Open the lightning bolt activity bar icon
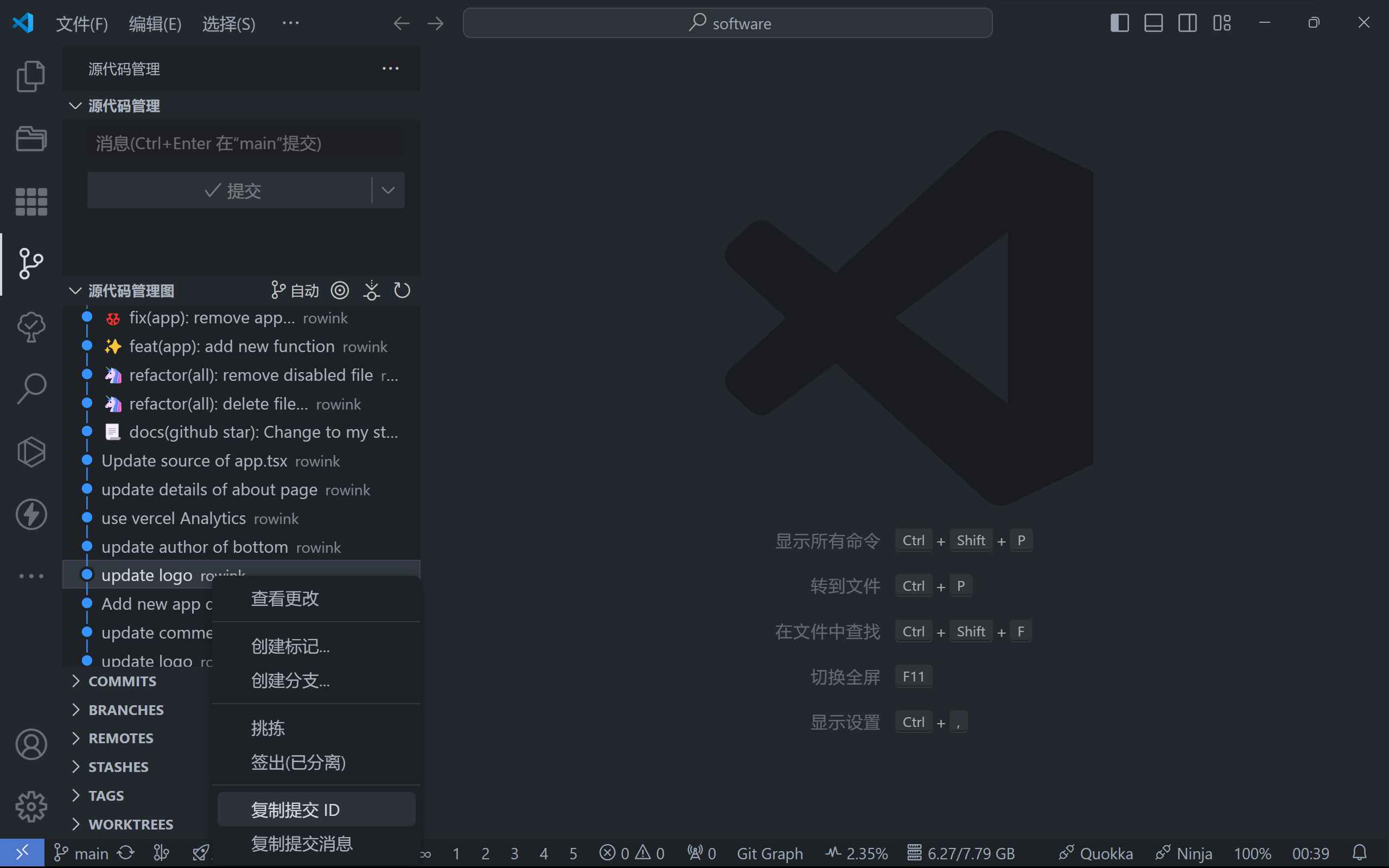 point(31,514)
